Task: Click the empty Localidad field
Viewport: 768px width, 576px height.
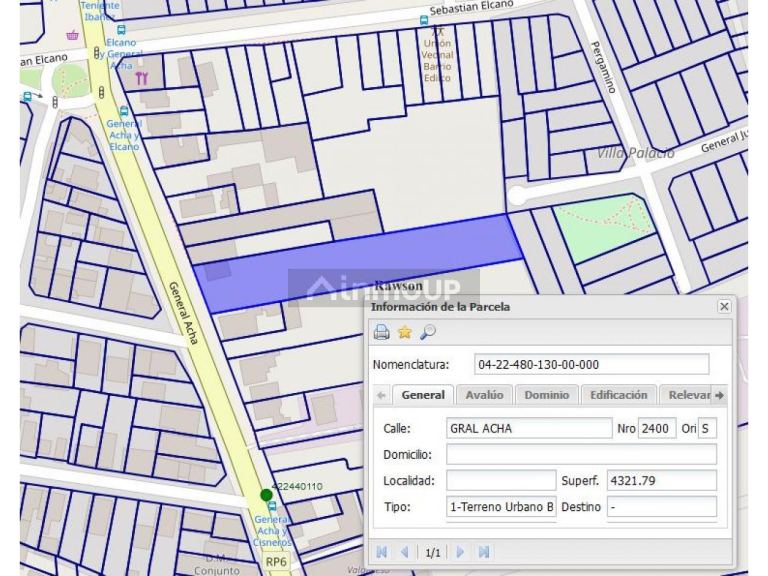Action: click(x=501, y=480)
